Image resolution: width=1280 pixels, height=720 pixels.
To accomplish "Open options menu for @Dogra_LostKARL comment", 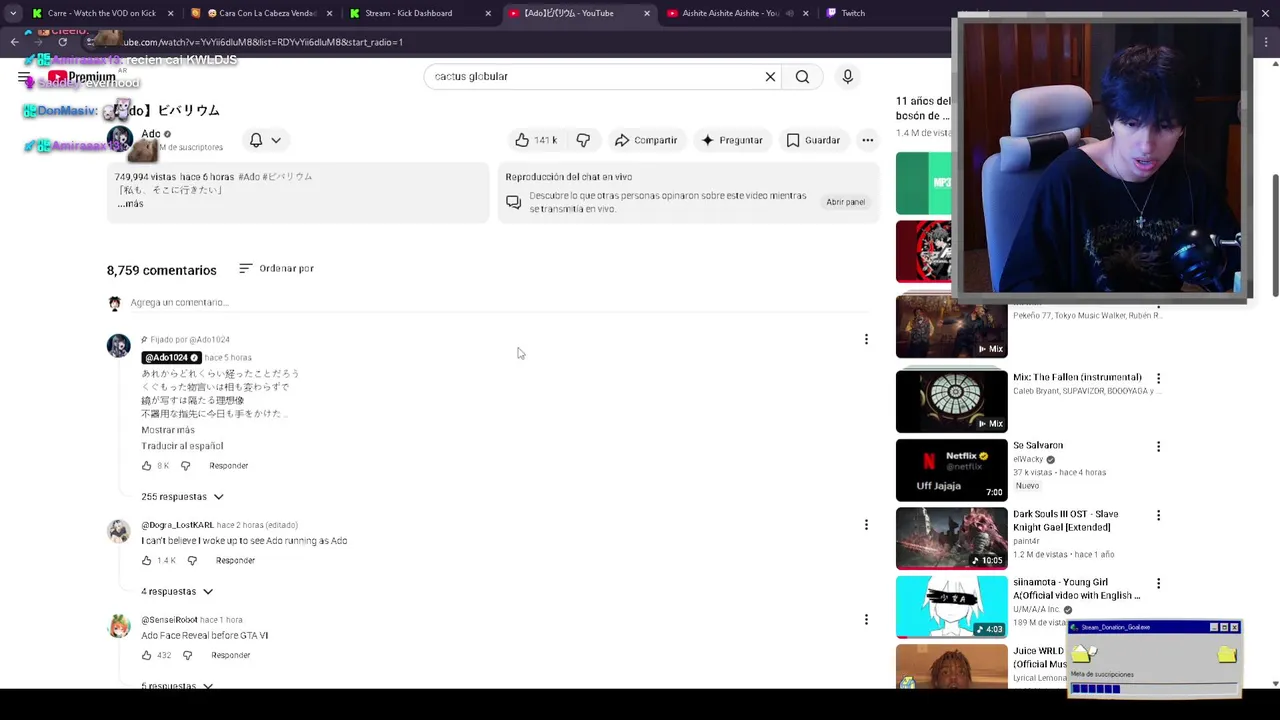I will click(x=866, y=525).
